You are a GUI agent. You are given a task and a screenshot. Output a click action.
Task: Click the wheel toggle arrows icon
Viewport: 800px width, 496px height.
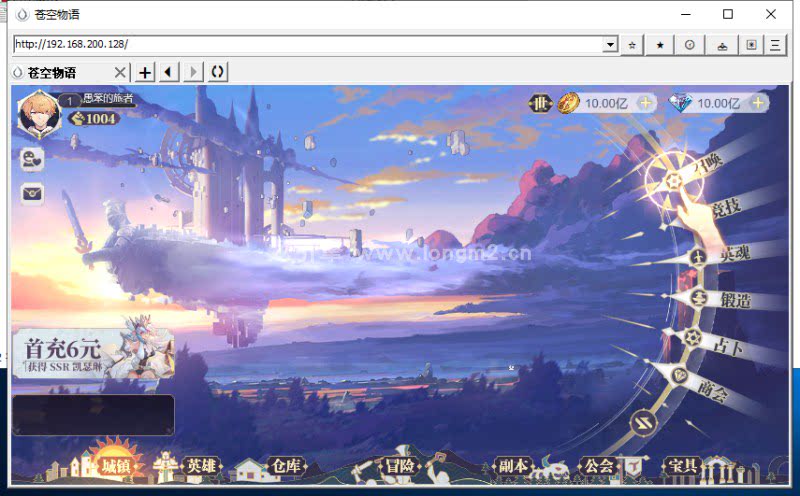coord(643,423)
